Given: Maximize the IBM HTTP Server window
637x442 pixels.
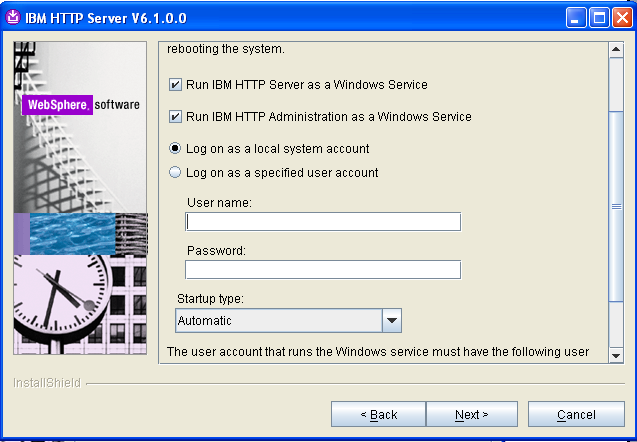Looking at the screenshot, I should click(599, 18).
